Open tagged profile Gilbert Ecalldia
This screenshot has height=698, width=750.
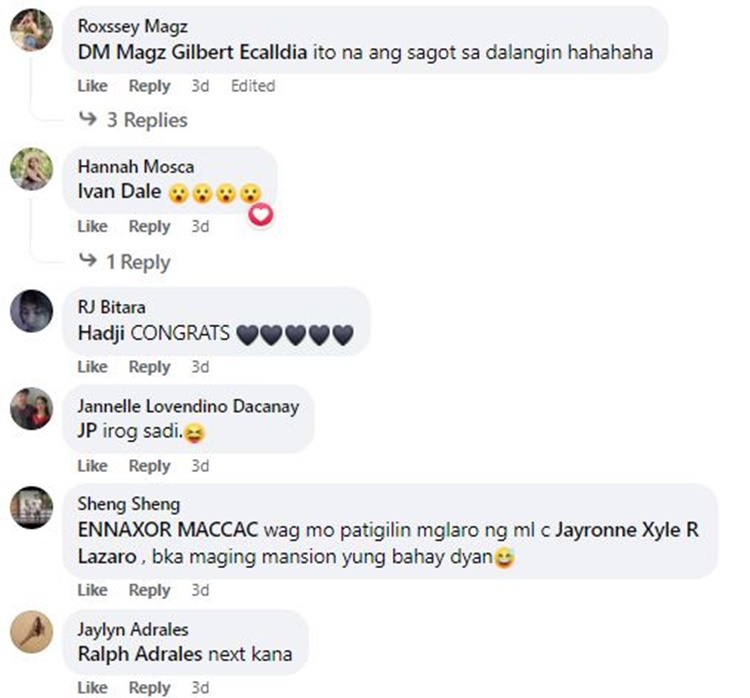click(x=239, y=52)
